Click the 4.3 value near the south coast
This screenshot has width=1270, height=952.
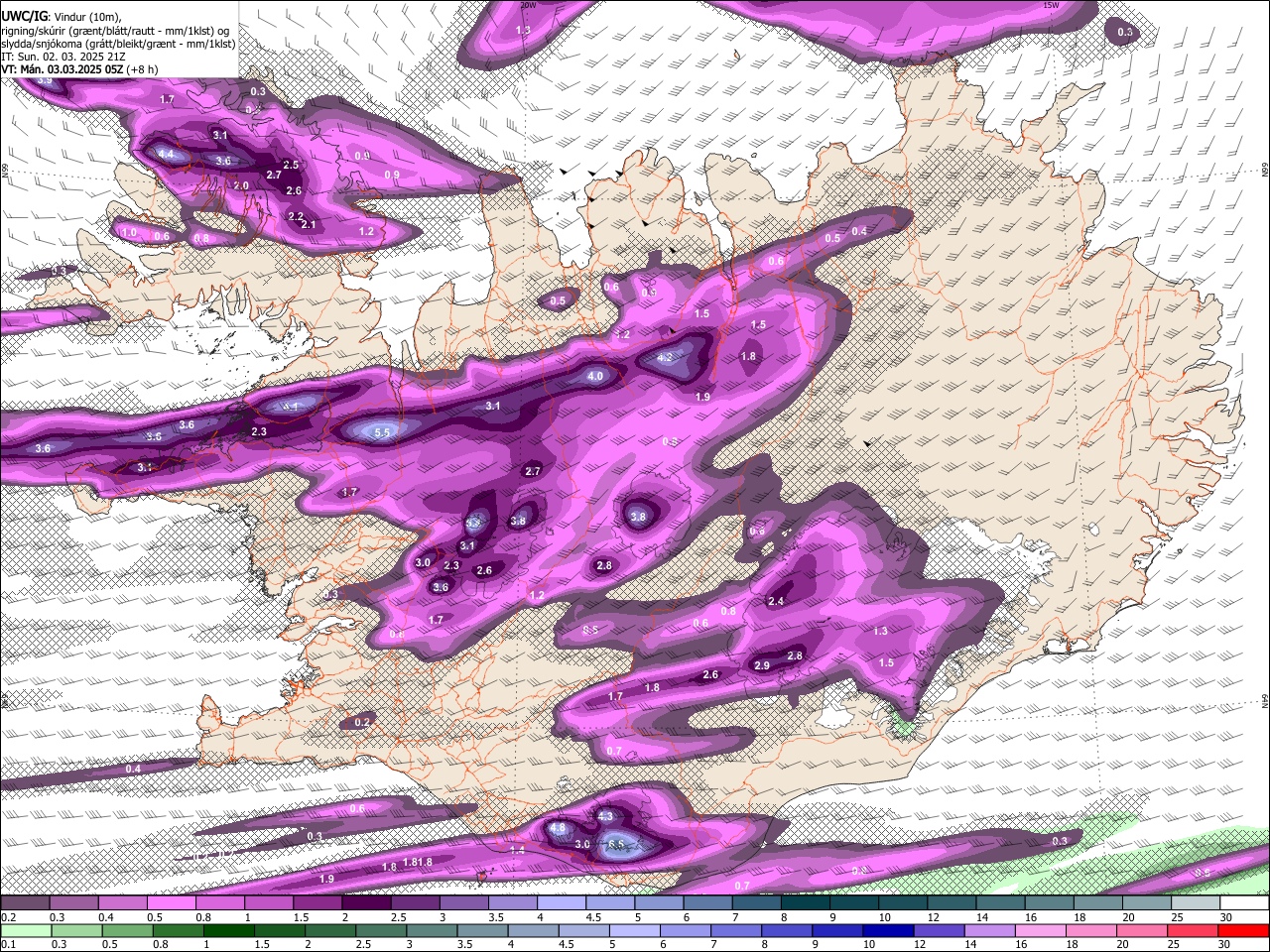click(x=606, y=816)
